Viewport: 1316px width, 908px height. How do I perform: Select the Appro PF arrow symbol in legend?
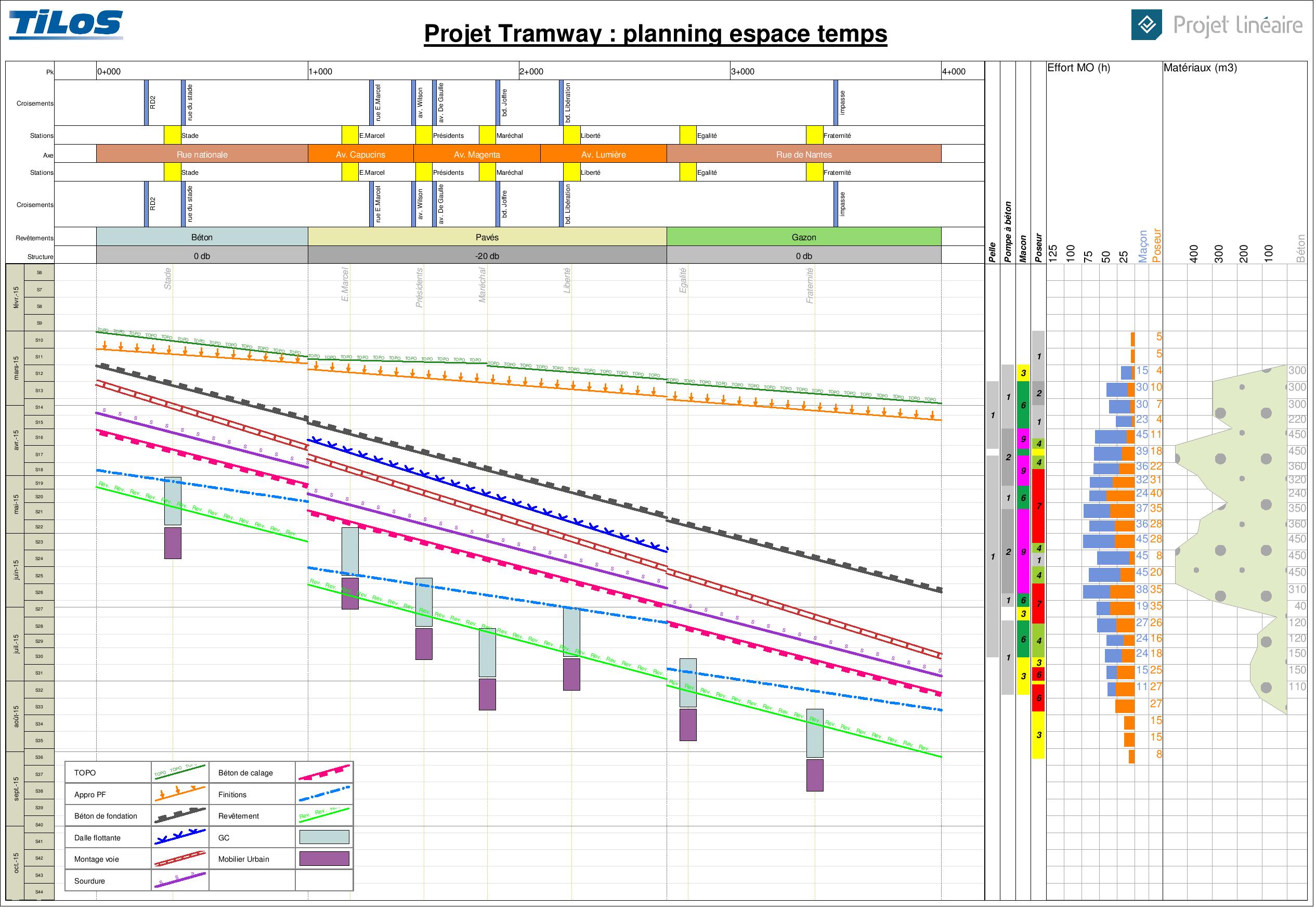click(180, 794)
